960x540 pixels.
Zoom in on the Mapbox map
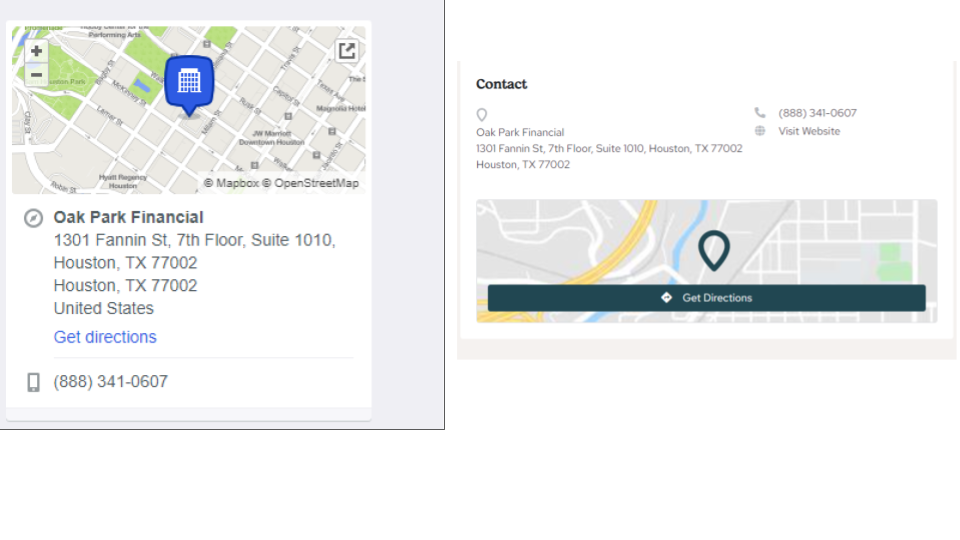36,51
